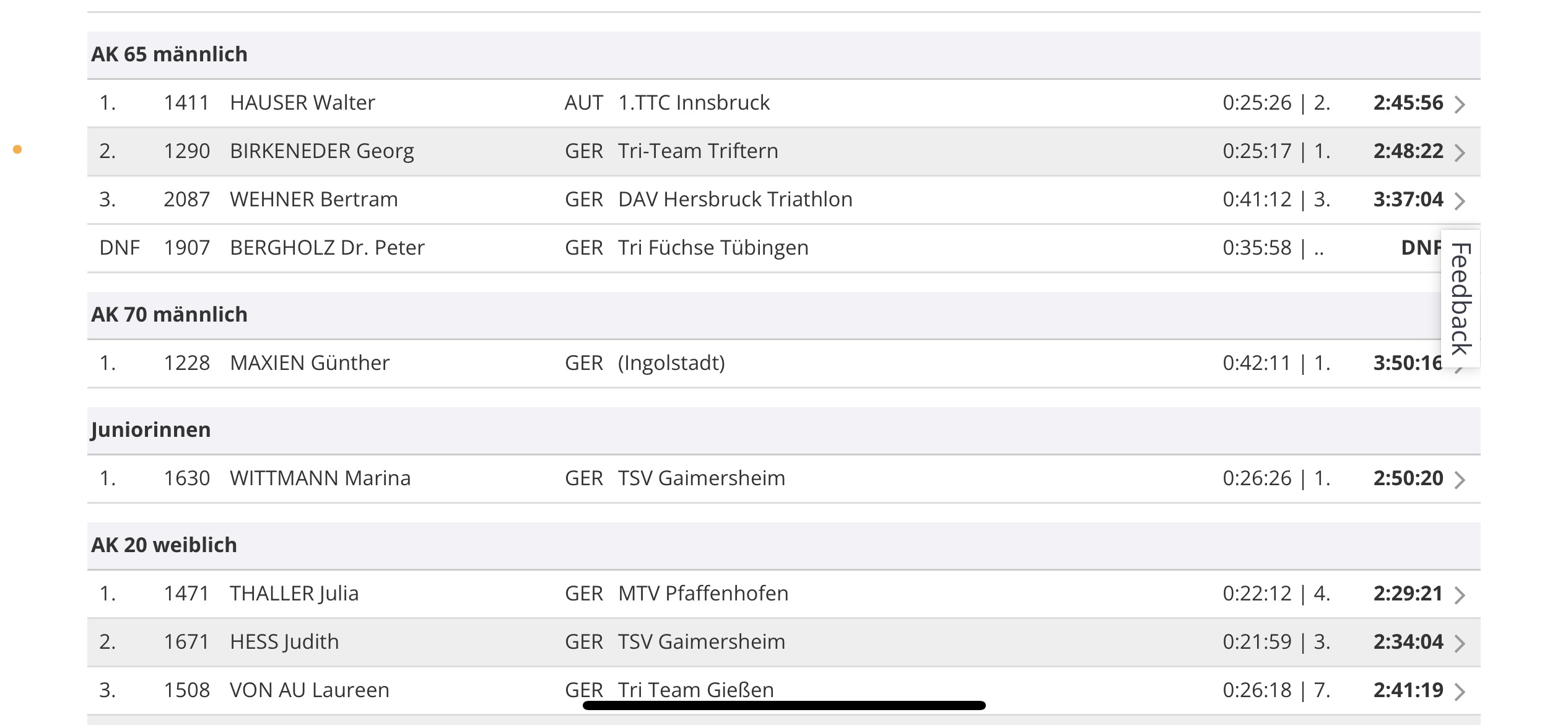Click club name Tri-Team Triftern
The height and width of the screenshot is (725, 1568).
(x=698, y=151)
